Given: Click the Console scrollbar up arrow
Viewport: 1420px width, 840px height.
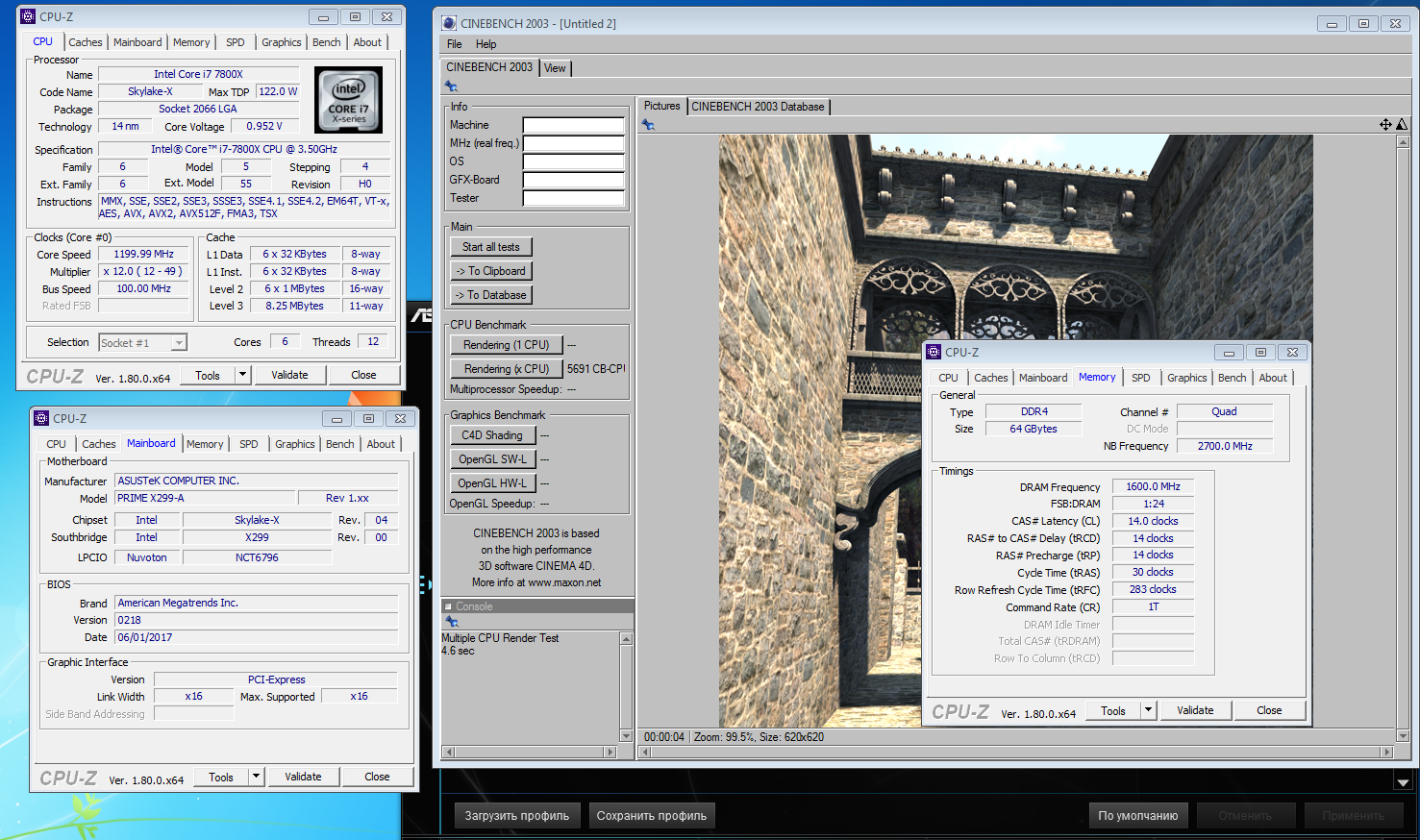Looking at the screenshot, I should point(627,639).
